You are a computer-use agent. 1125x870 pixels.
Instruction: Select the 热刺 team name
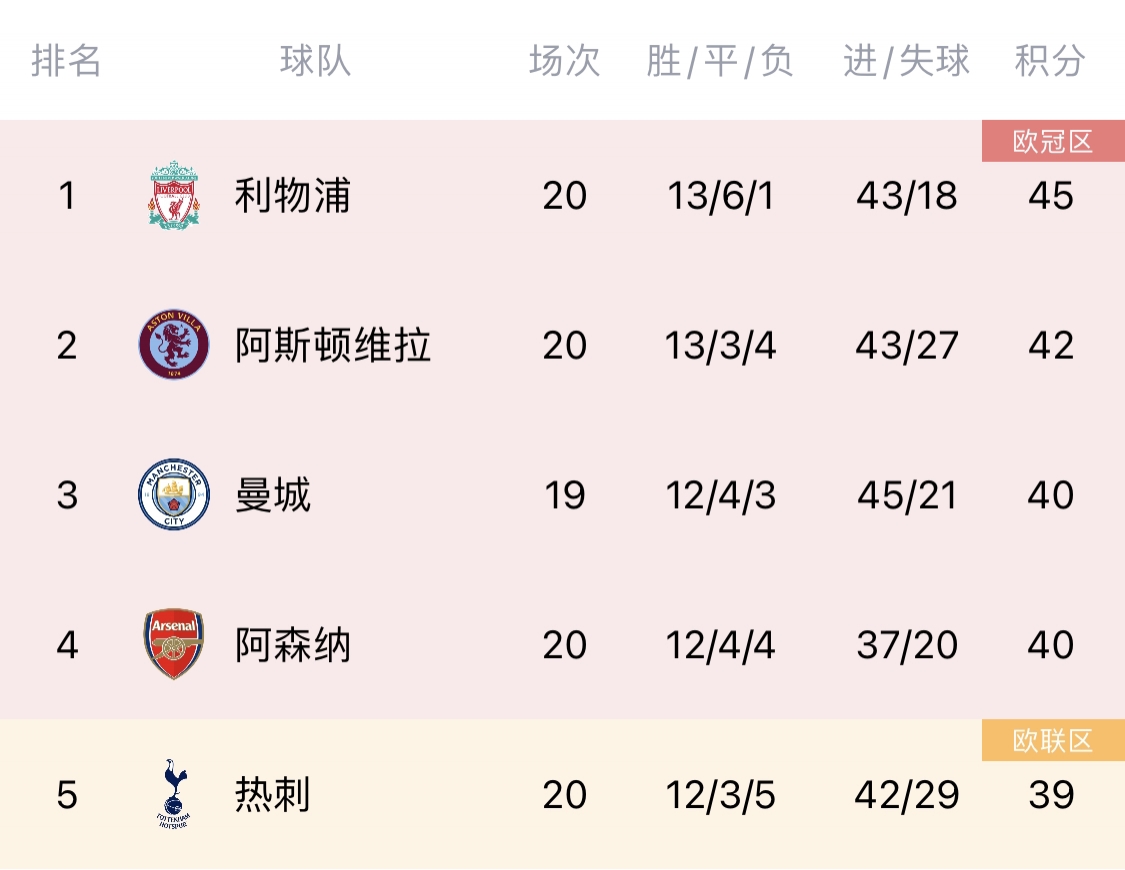273,794
